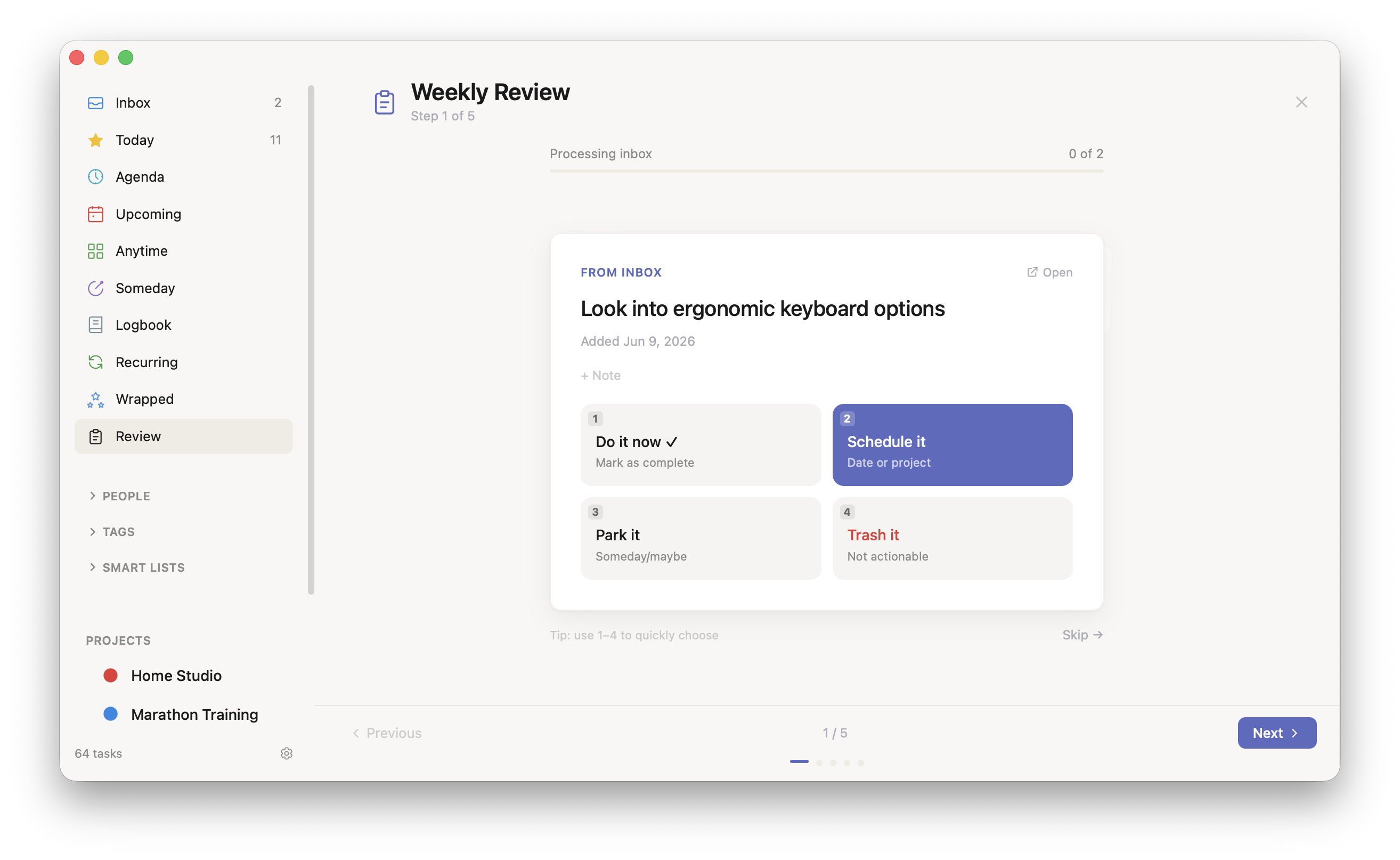1400x860 pixels.
Task: Open the Inbox list
Action: [x=184, y=103]
